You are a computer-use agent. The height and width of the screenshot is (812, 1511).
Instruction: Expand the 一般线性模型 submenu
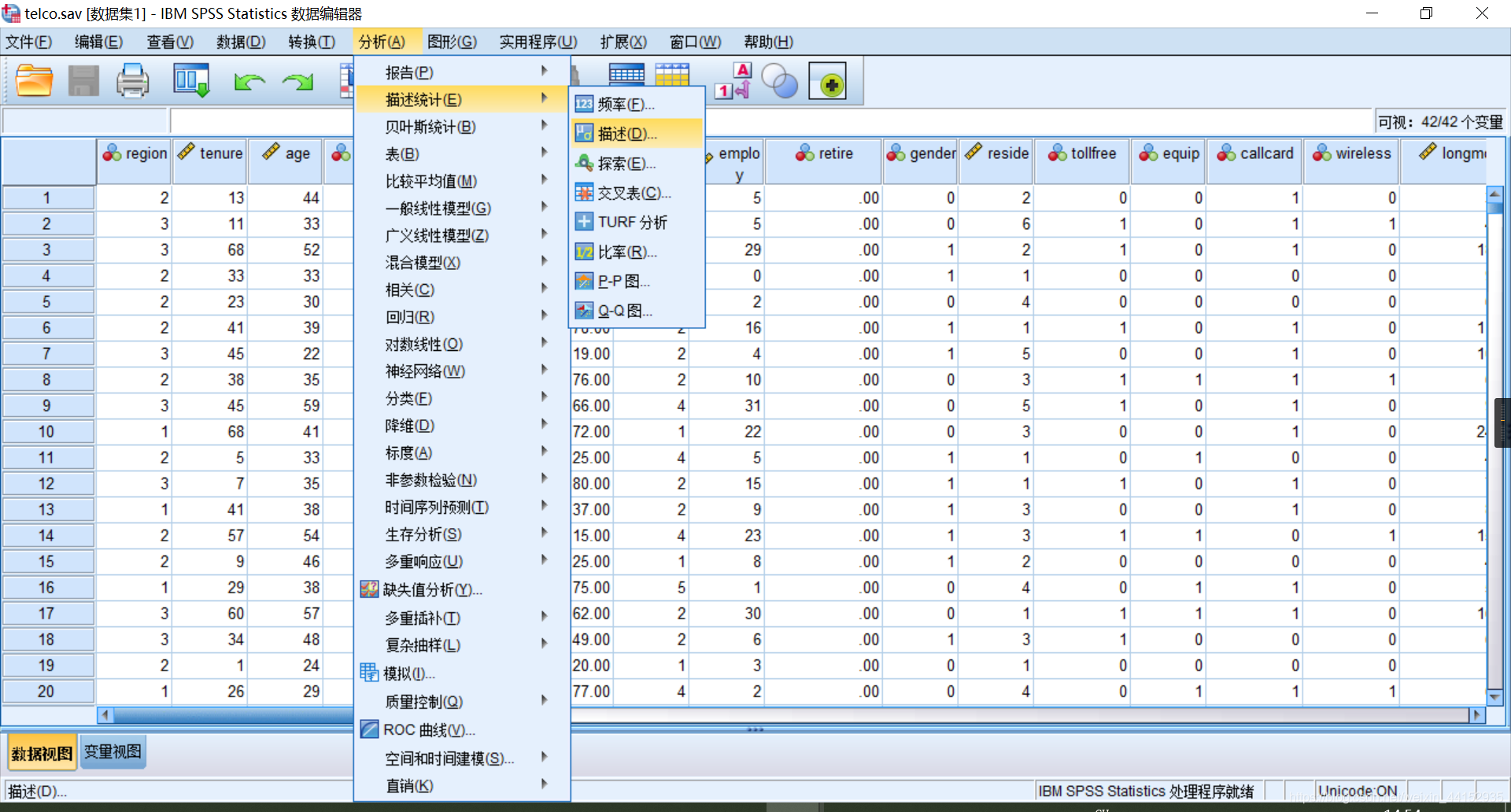click(462, 209)
